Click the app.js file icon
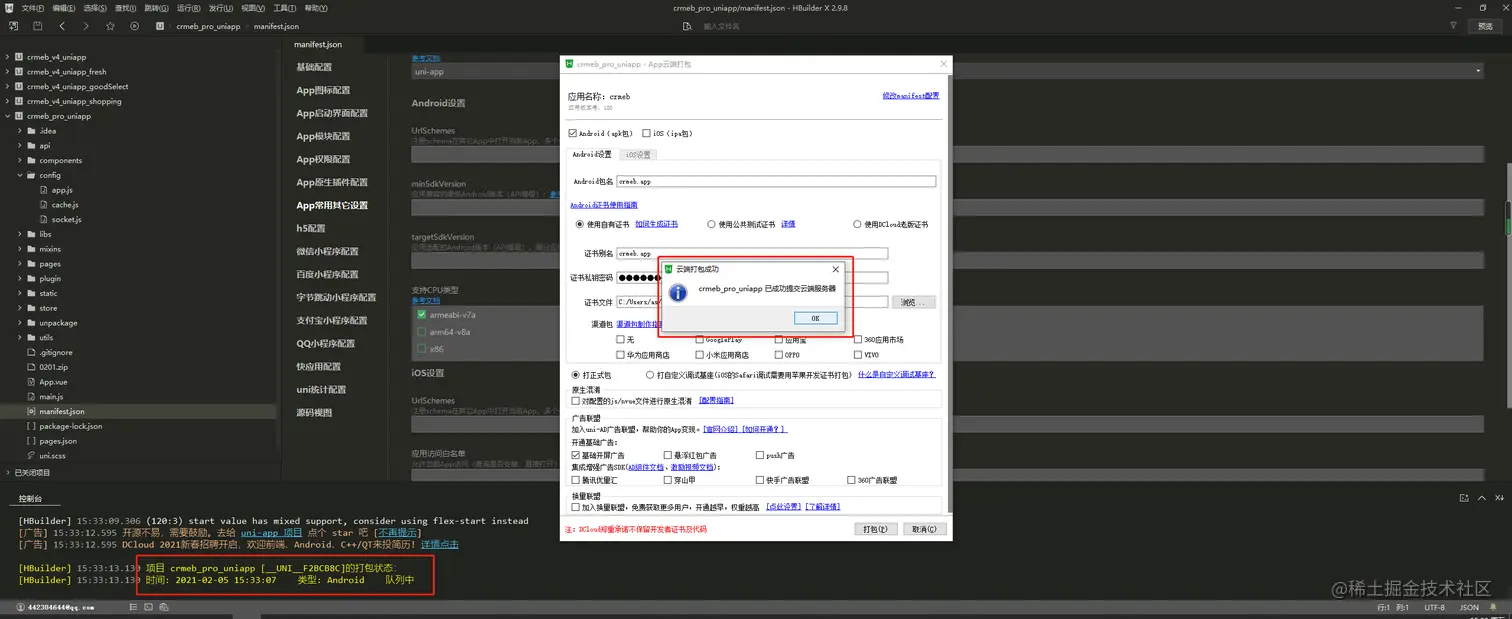Image resolution: width=1512 pixels, height=619 pixels. tap(44, 190)
